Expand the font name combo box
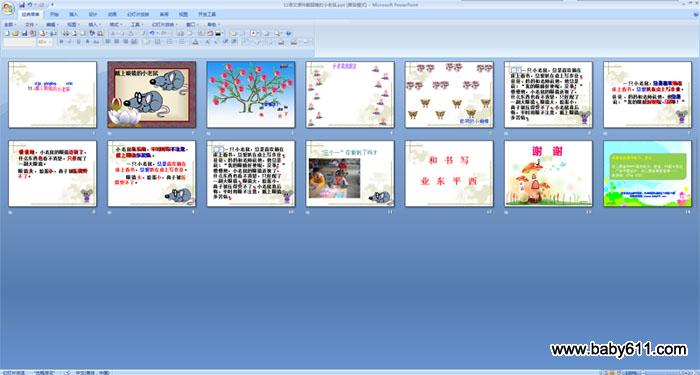This screenshot has width=700, height=375. (x=19, y=42)
